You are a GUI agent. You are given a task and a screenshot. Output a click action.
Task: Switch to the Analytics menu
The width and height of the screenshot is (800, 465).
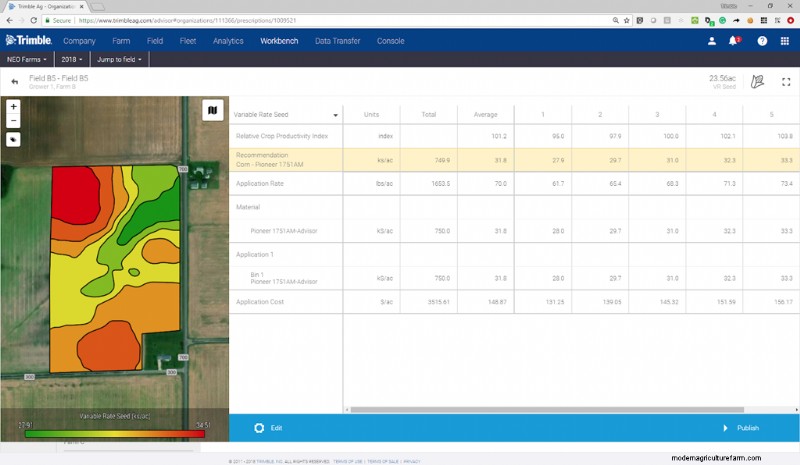click(228, 41)
